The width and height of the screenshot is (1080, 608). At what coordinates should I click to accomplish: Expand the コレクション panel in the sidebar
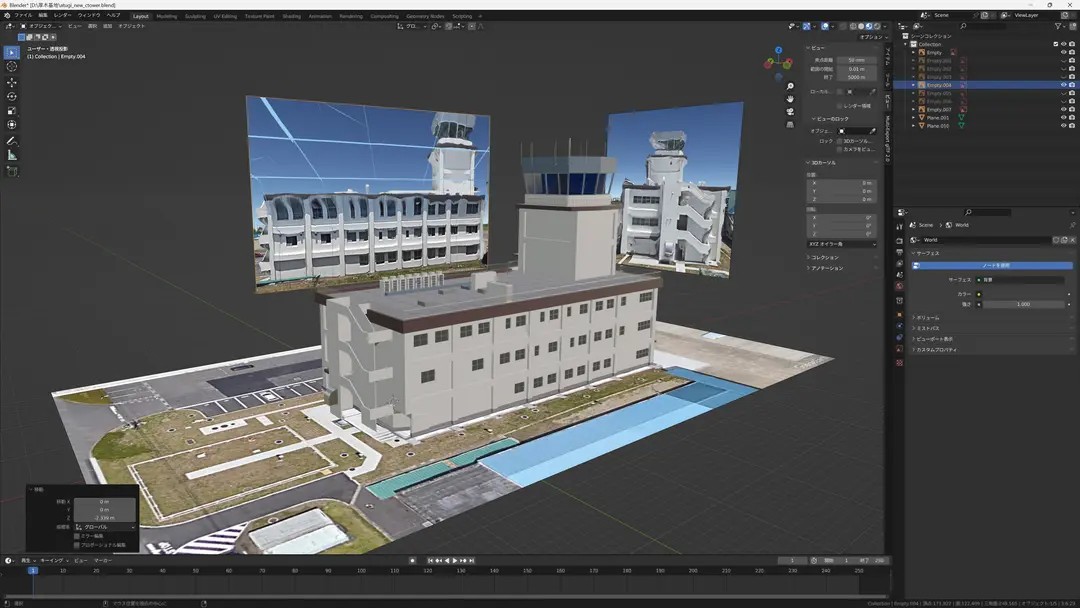pos(824,258)
